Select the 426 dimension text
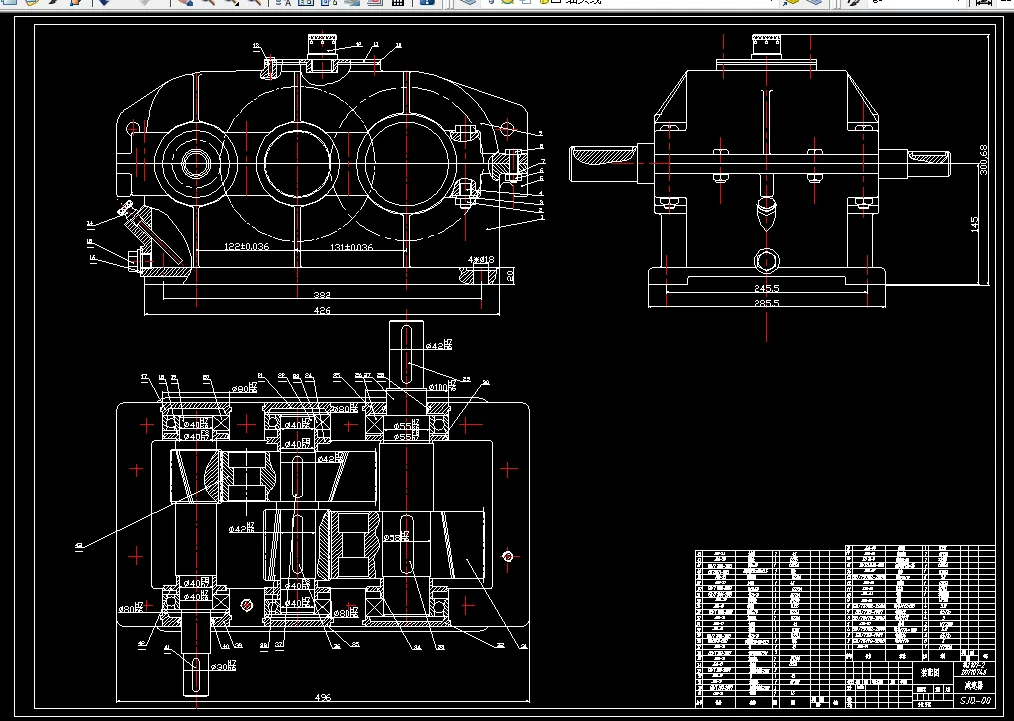Viewport: 1014px width, 721px height. coord(322,311)
